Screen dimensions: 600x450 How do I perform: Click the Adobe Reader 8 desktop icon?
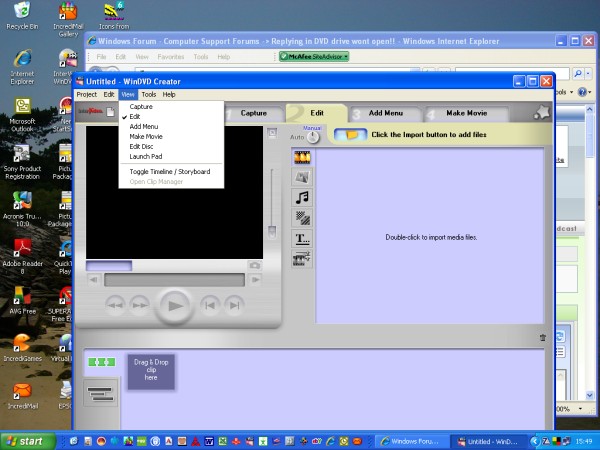(x=22, y=257)
